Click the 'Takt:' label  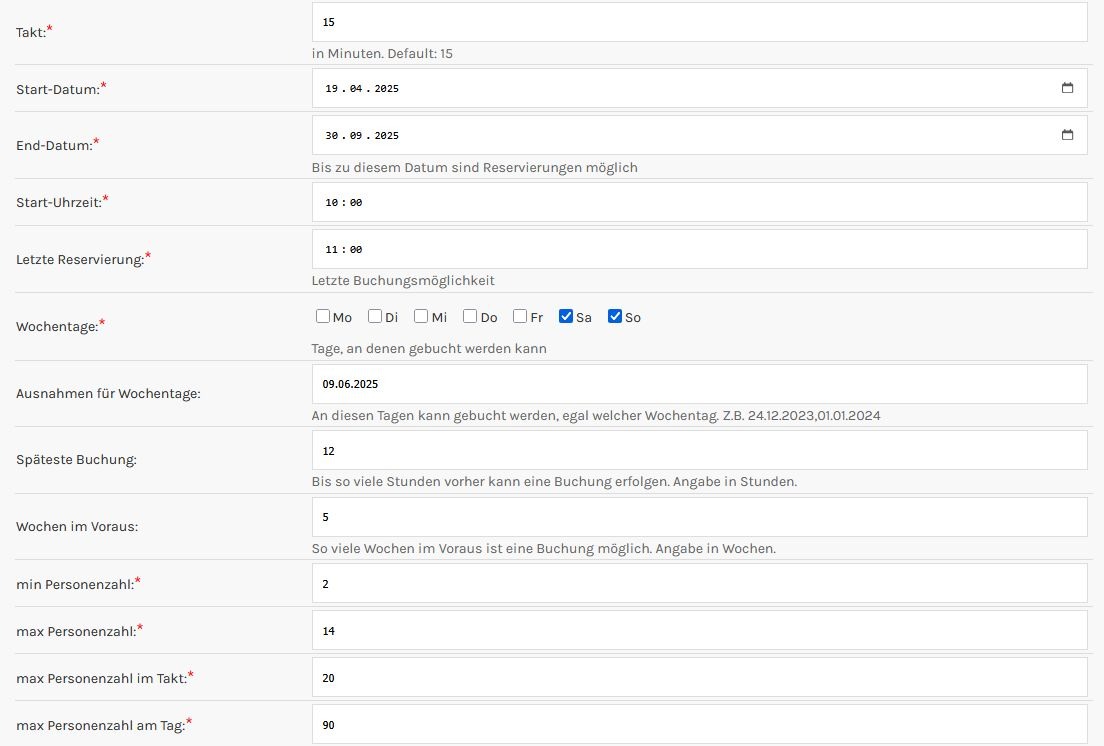click(31, 32)
